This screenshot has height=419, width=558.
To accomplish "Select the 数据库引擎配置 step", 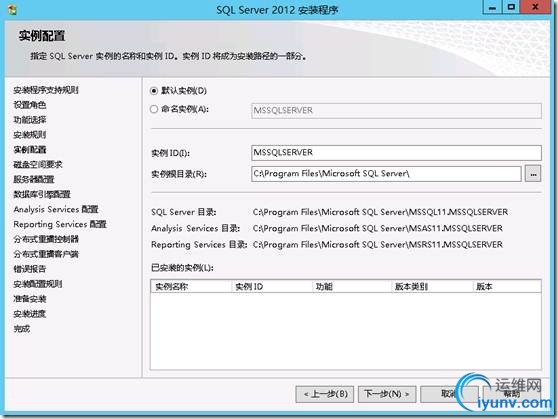I will (x=42, y=194).
